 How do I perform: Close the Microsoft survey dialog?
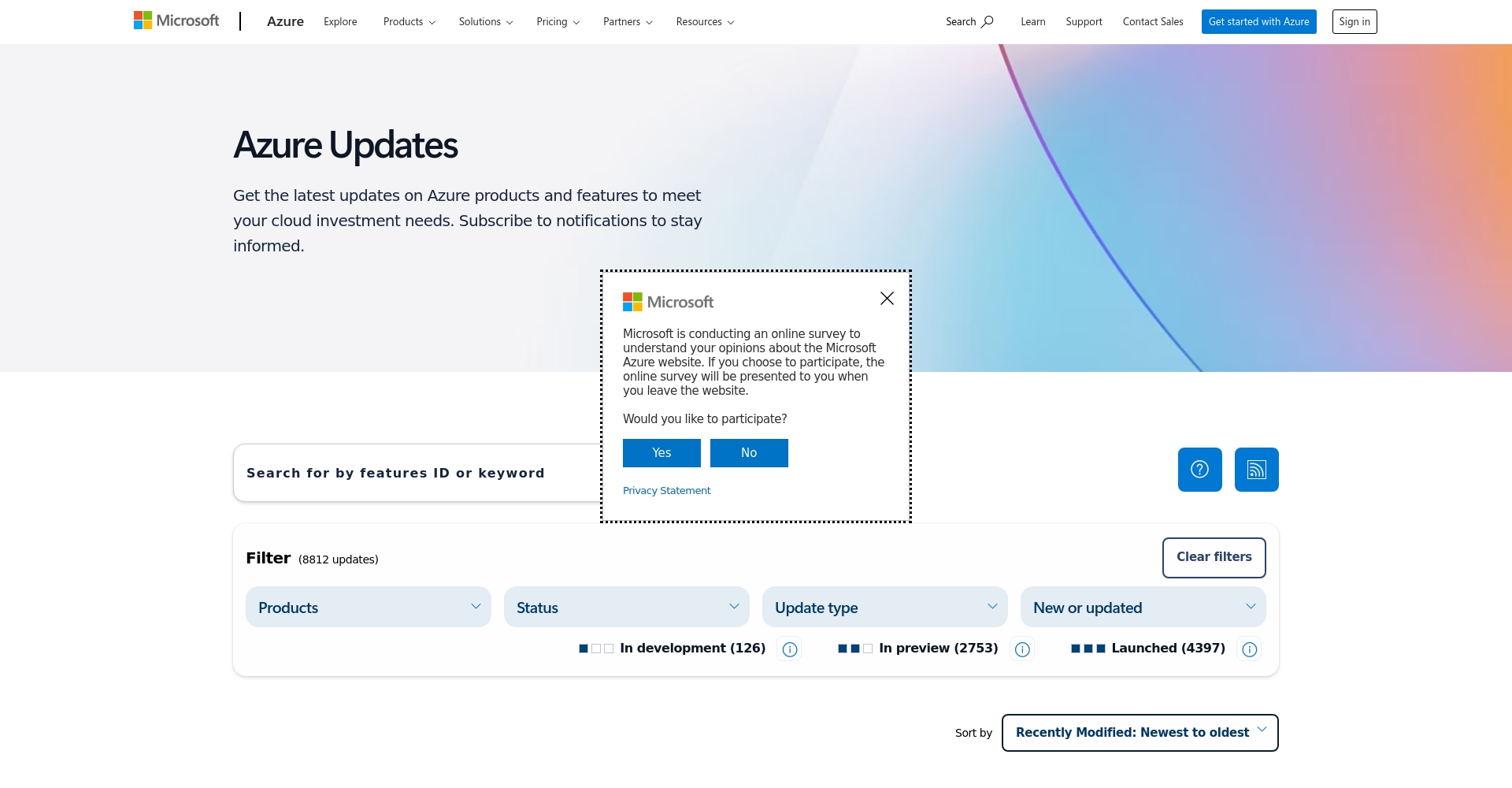(887, 299)
